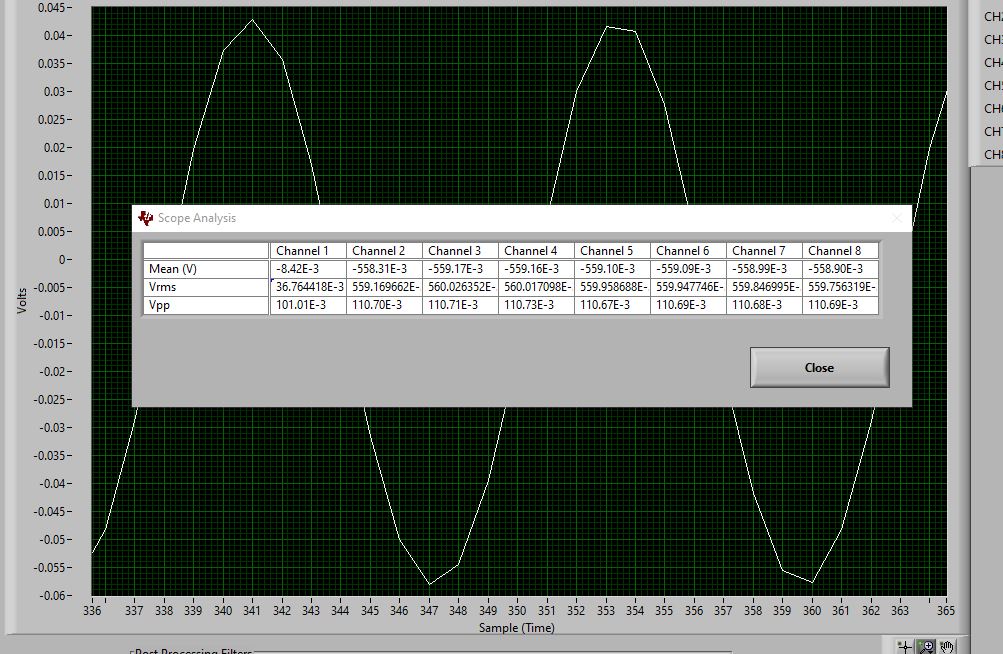Click the Texas Instruments logo in the dialog title

146,218
